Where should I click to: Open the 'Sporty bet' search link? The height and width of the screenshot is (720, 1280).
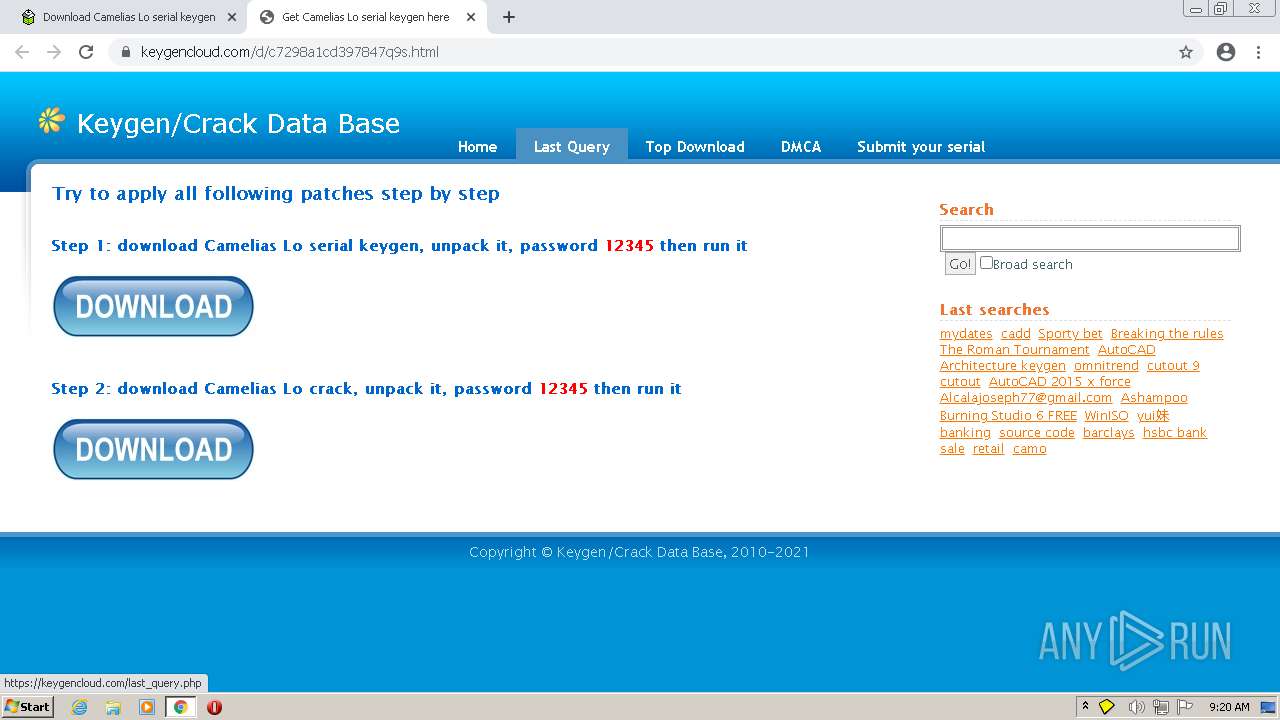point(1070,334)
